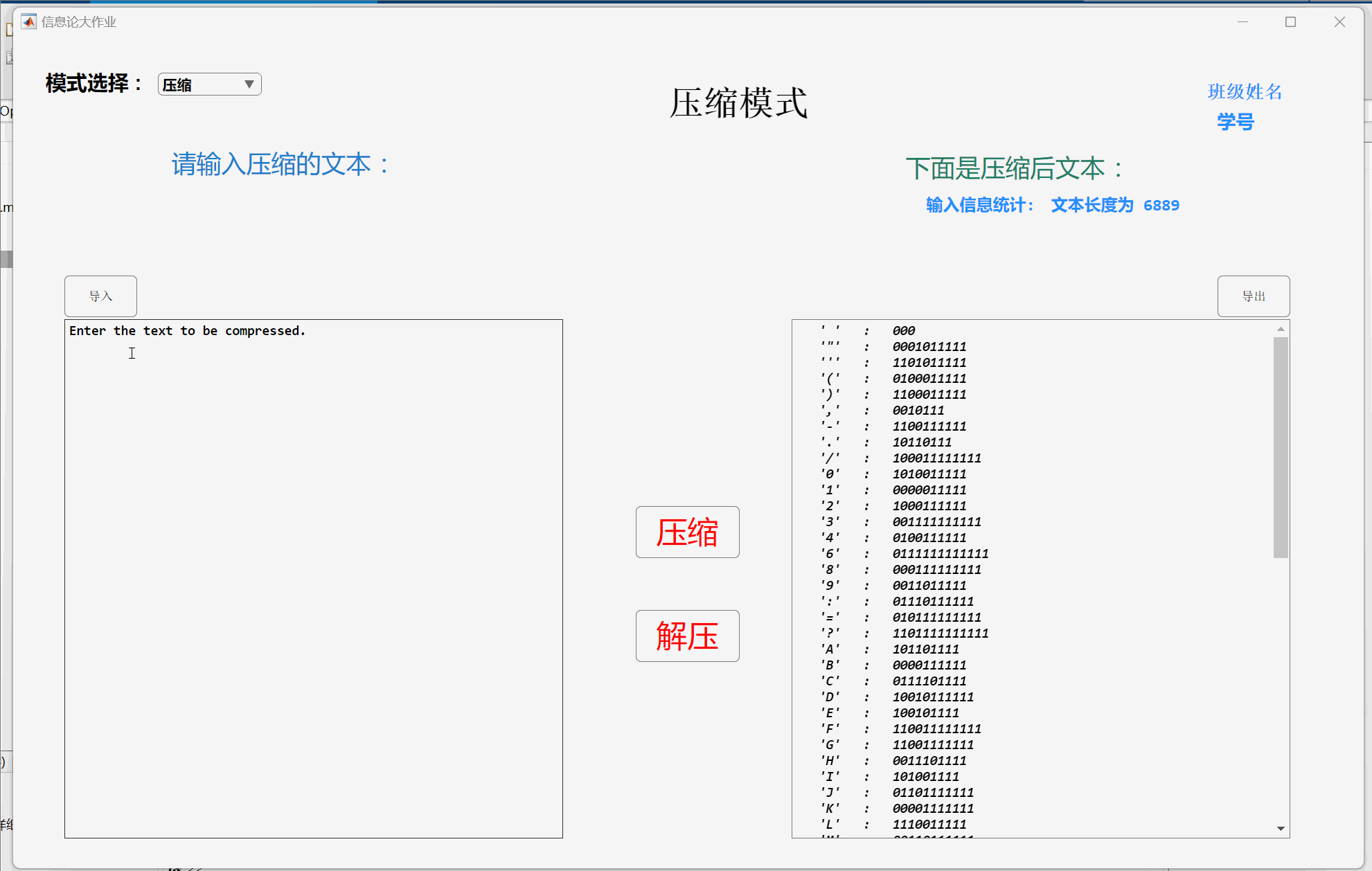Select the space character code row '000'
The width and height of the screenshot is (1372, 871).
click(903, 331)
